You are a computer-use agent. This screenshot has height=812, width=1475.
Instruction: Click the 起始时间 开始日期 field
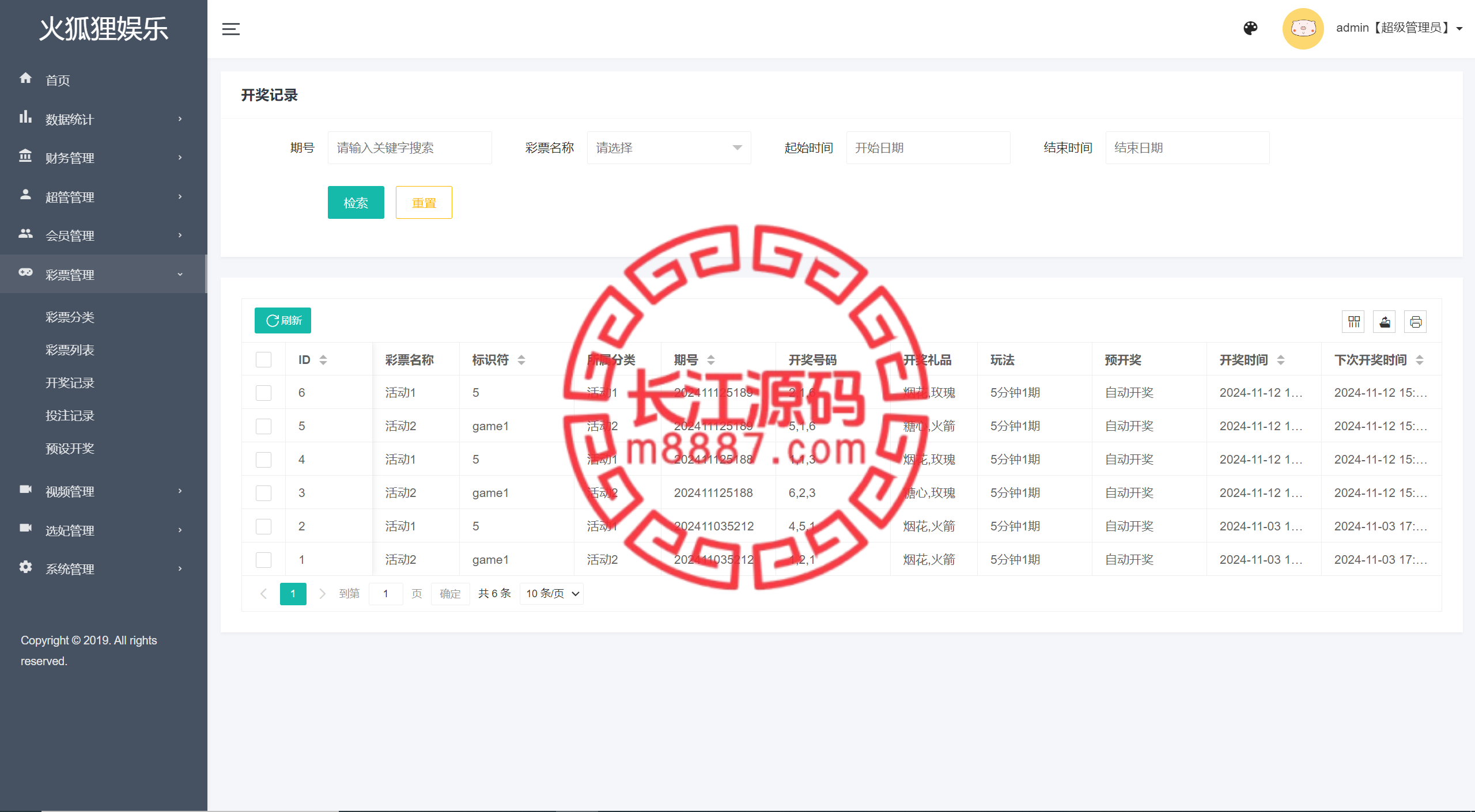(x=928, y=148)
